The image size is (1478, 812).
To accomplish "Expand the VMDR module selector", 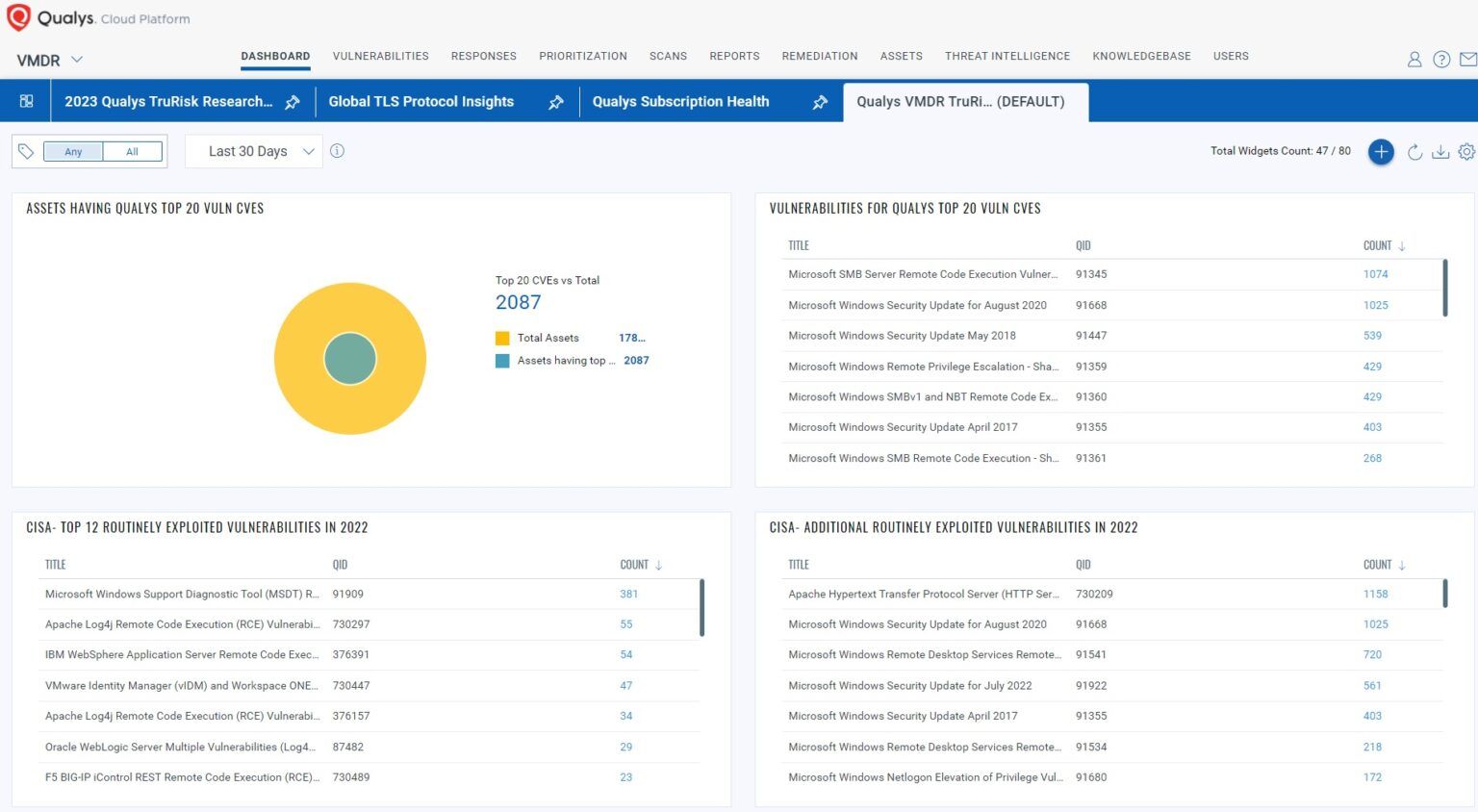I will [x=76, y=60].
